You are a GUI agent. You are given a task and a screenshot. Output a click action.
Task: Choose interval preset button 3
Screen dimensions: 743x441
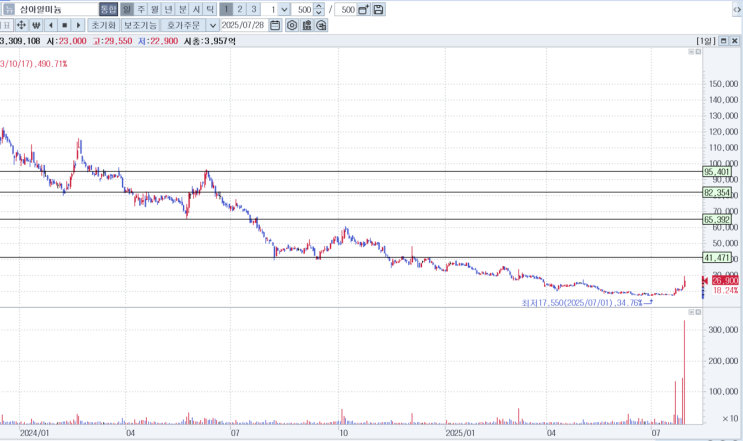click(x=254, y=9)
